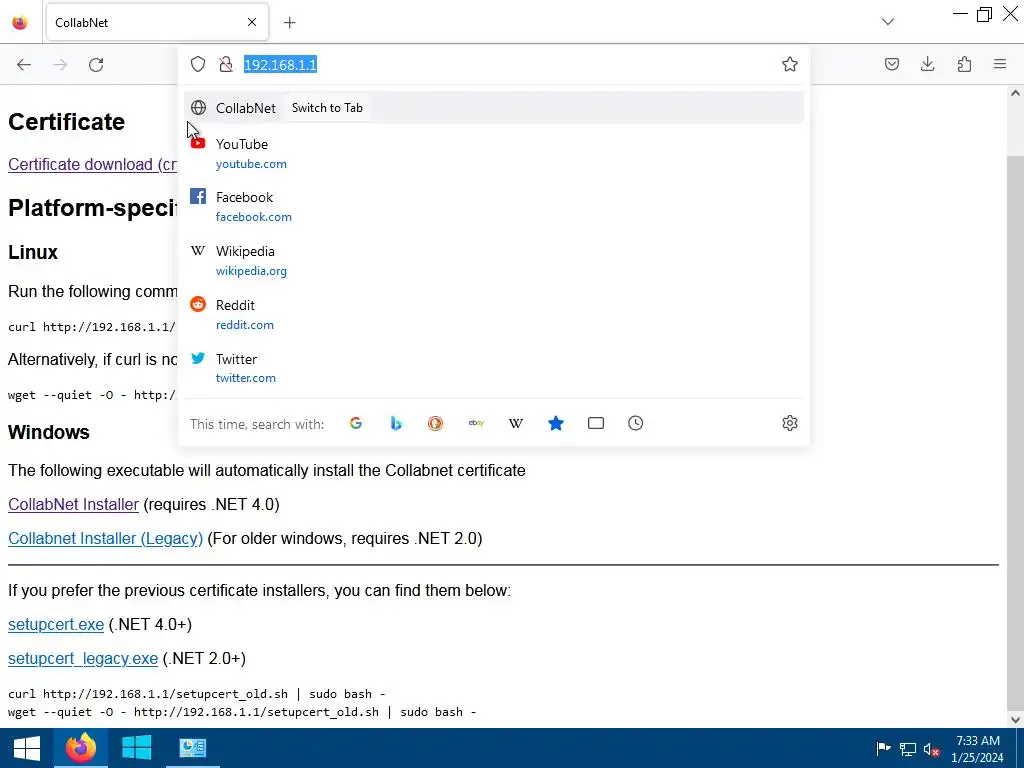
Task: Click the Firefox back arrow button
Action: point(24,65)
